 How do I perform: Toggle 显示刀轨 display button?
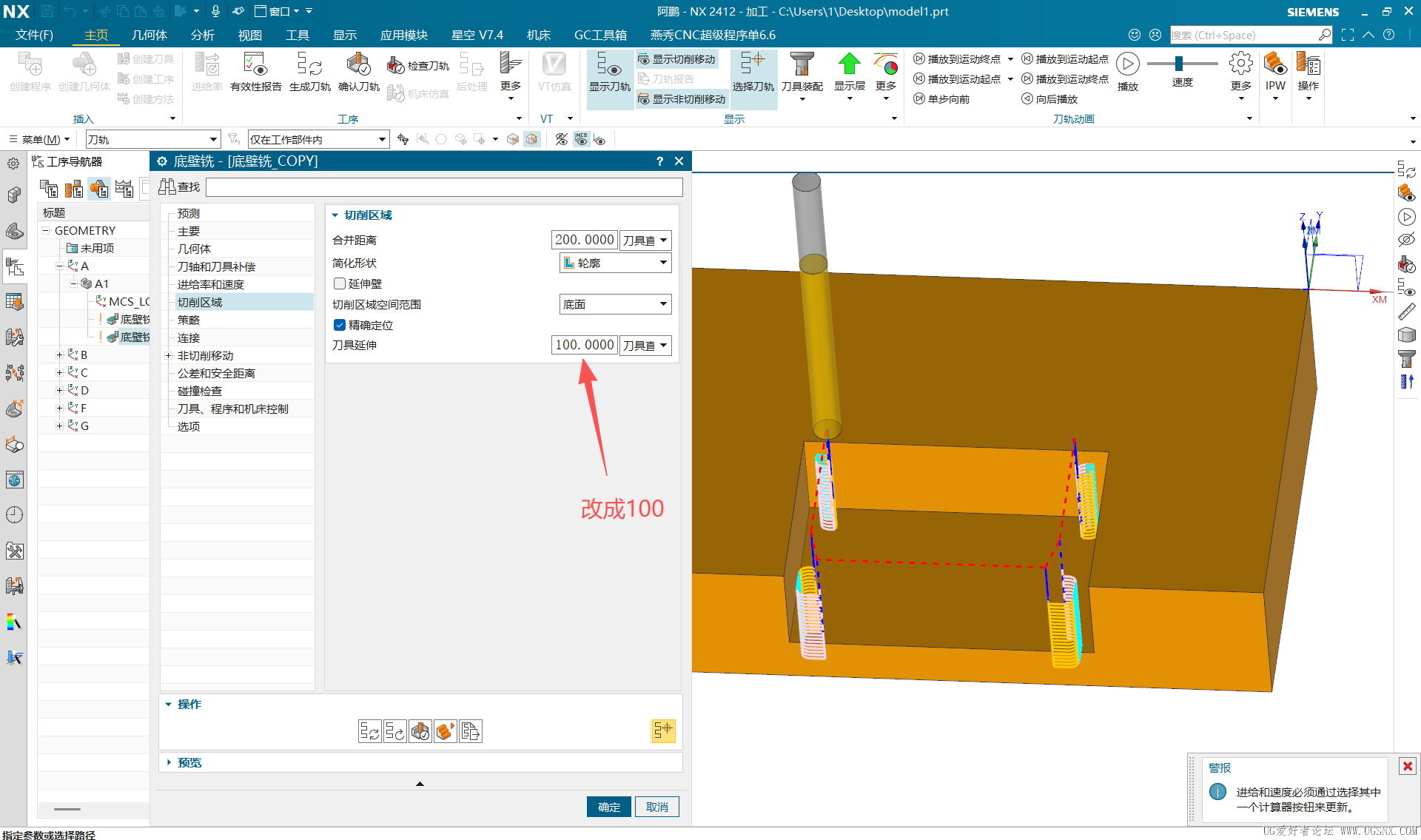610,73
